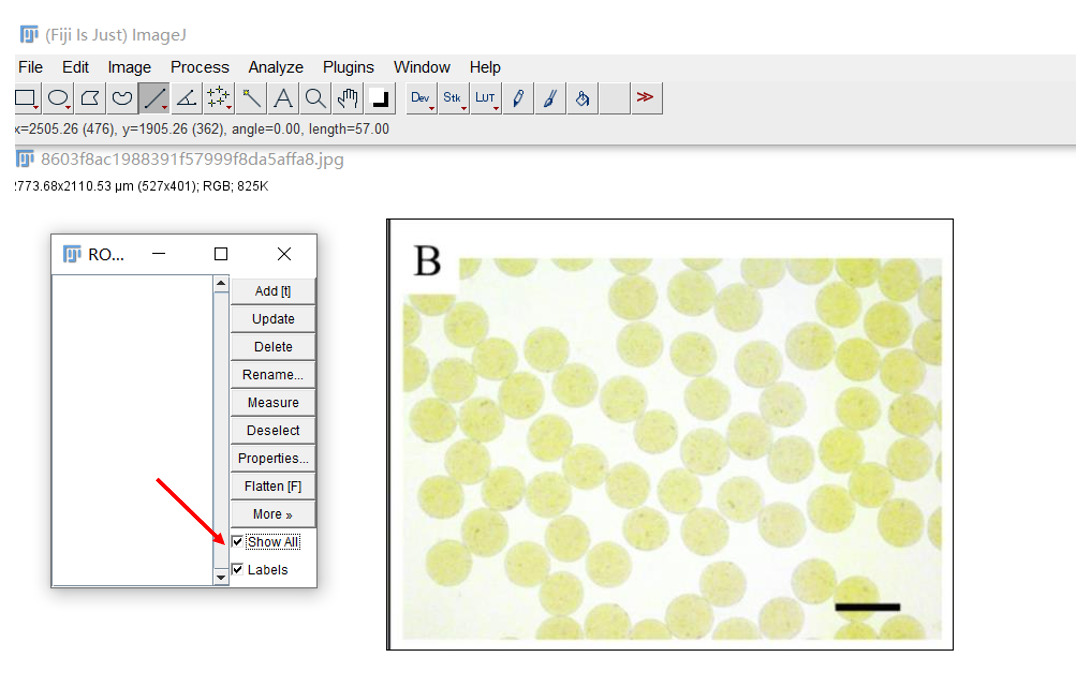Image resolution: width=1081 pixels, height=682 pixels.
Task: Open the Help menu
Action: point(485,67)
